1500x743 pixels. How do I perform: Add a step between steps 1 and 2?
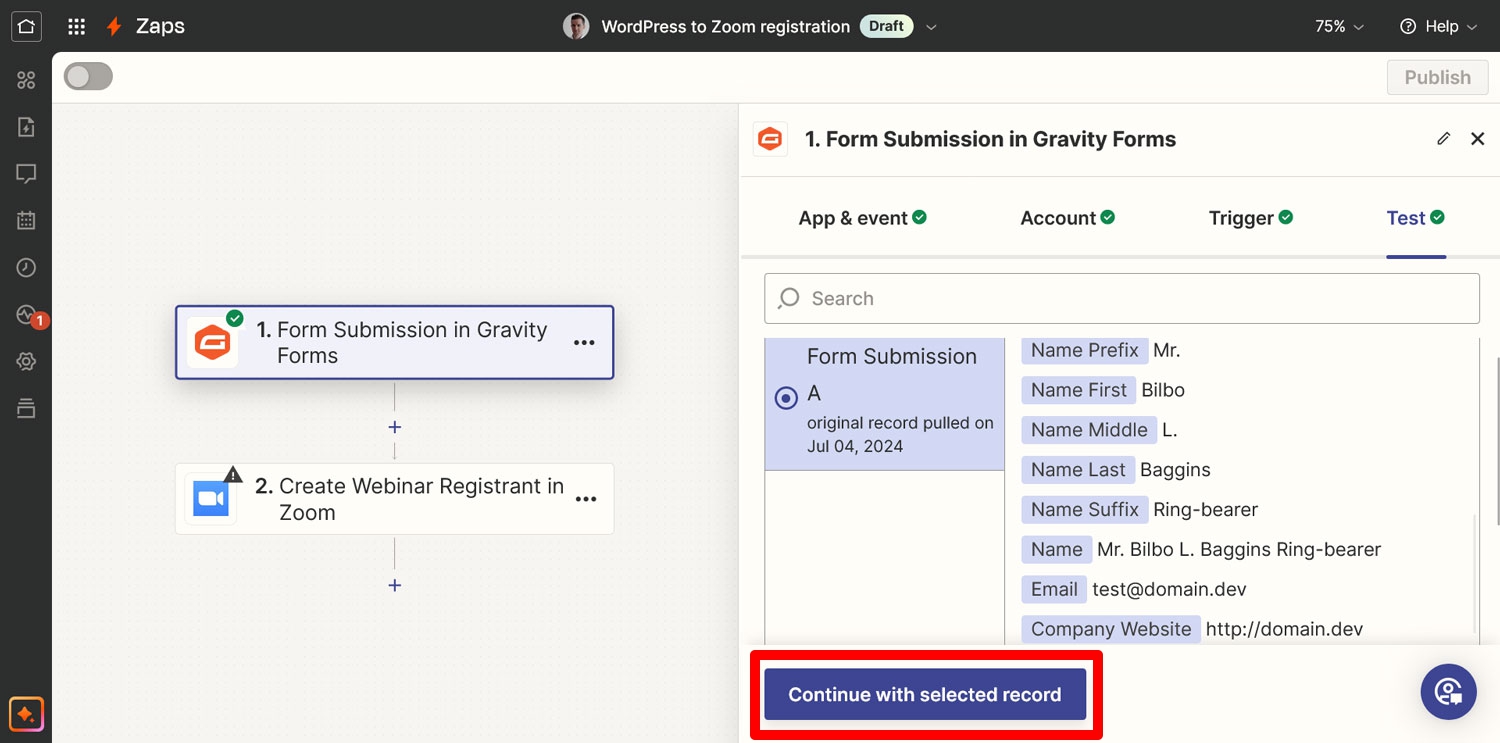coord(395,427)
